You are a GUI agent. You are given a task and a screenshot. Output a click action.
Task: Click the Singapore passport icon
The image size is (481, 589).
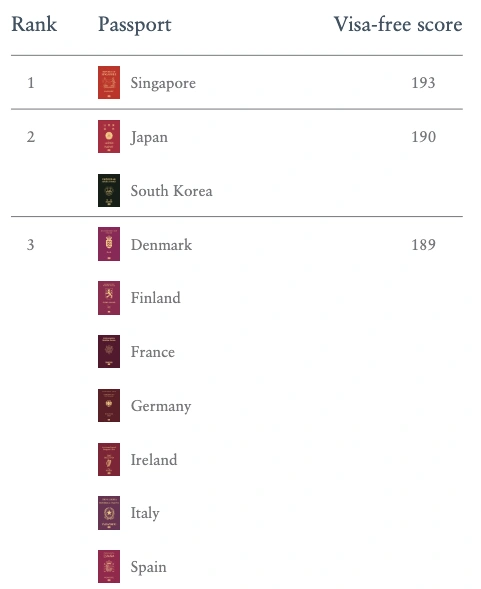[109, 83]
